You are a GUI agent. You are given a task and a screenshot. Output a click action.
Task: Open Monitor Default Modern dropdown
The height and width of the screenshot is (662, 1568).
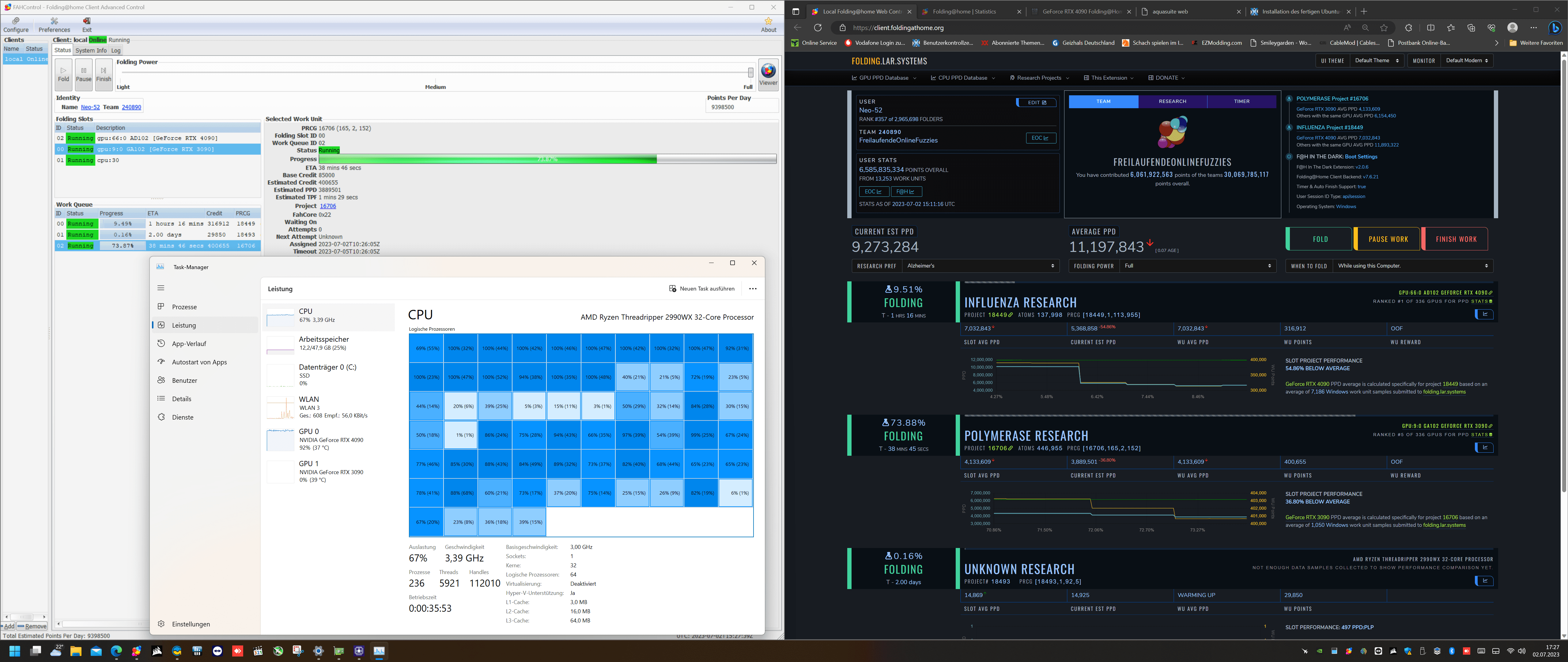[x=1467, y=60]
